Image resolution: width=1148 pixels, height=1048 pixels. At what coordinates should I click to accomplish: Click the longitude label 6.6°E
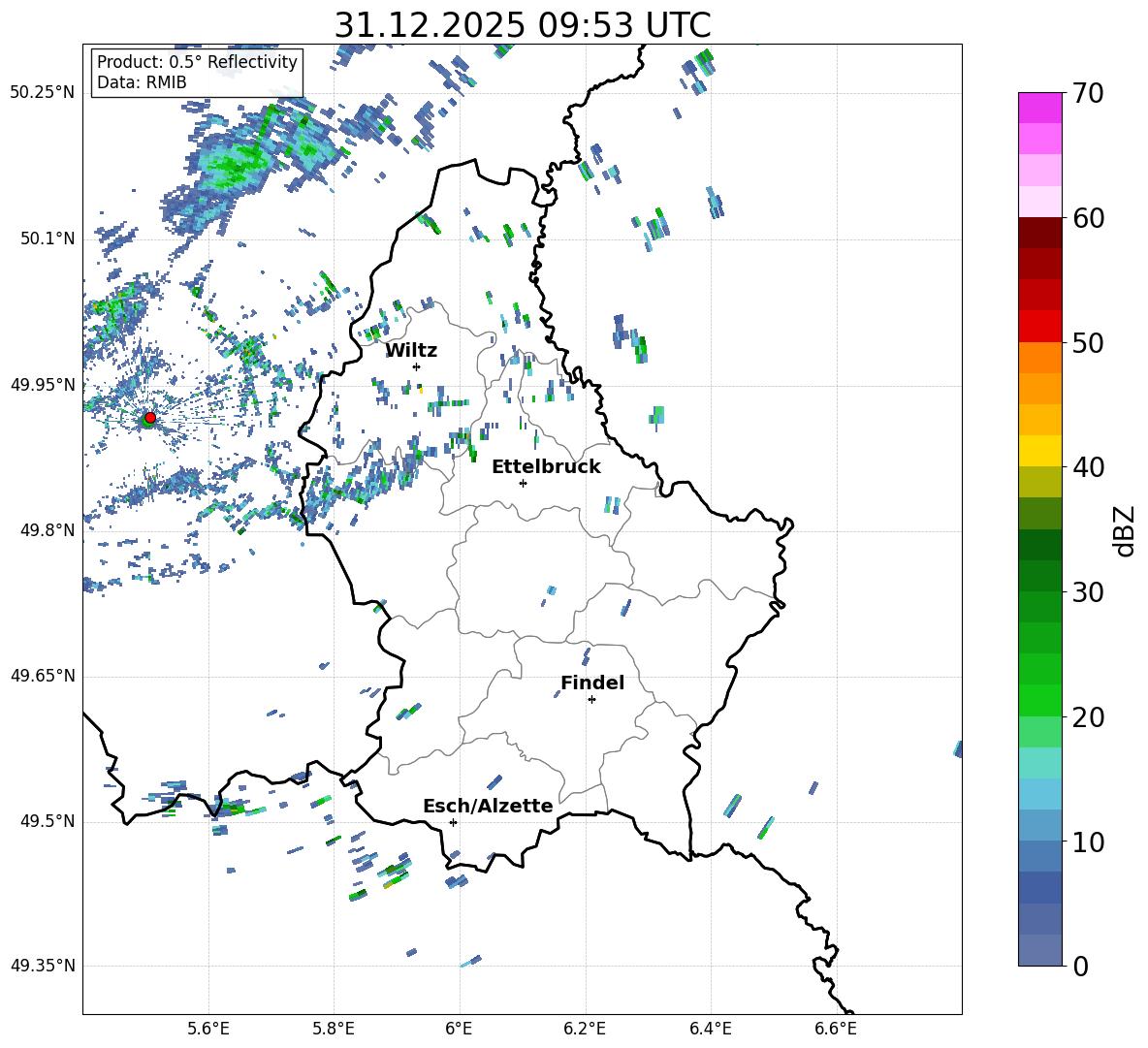coord(836,1029)
